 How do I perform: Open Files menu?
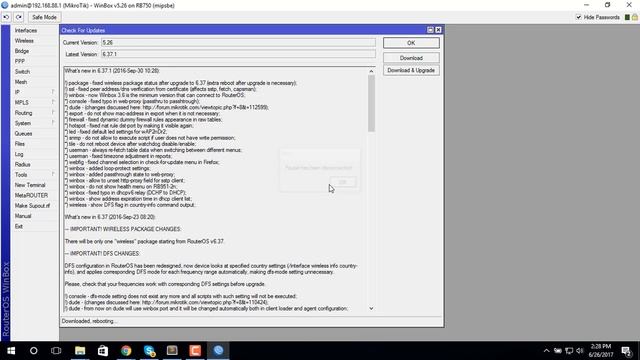click(20, 144)
